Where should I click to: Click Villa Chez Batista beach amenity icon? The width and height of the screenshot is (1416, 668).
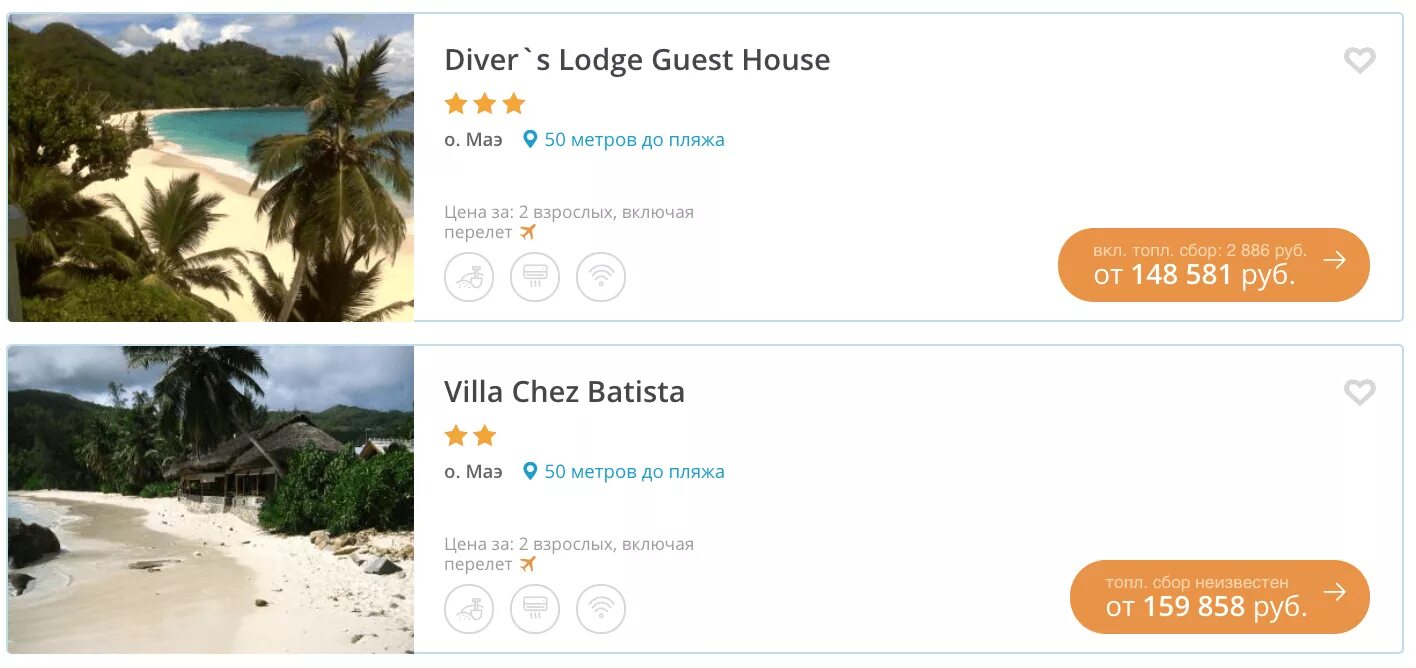coord(469,609)
